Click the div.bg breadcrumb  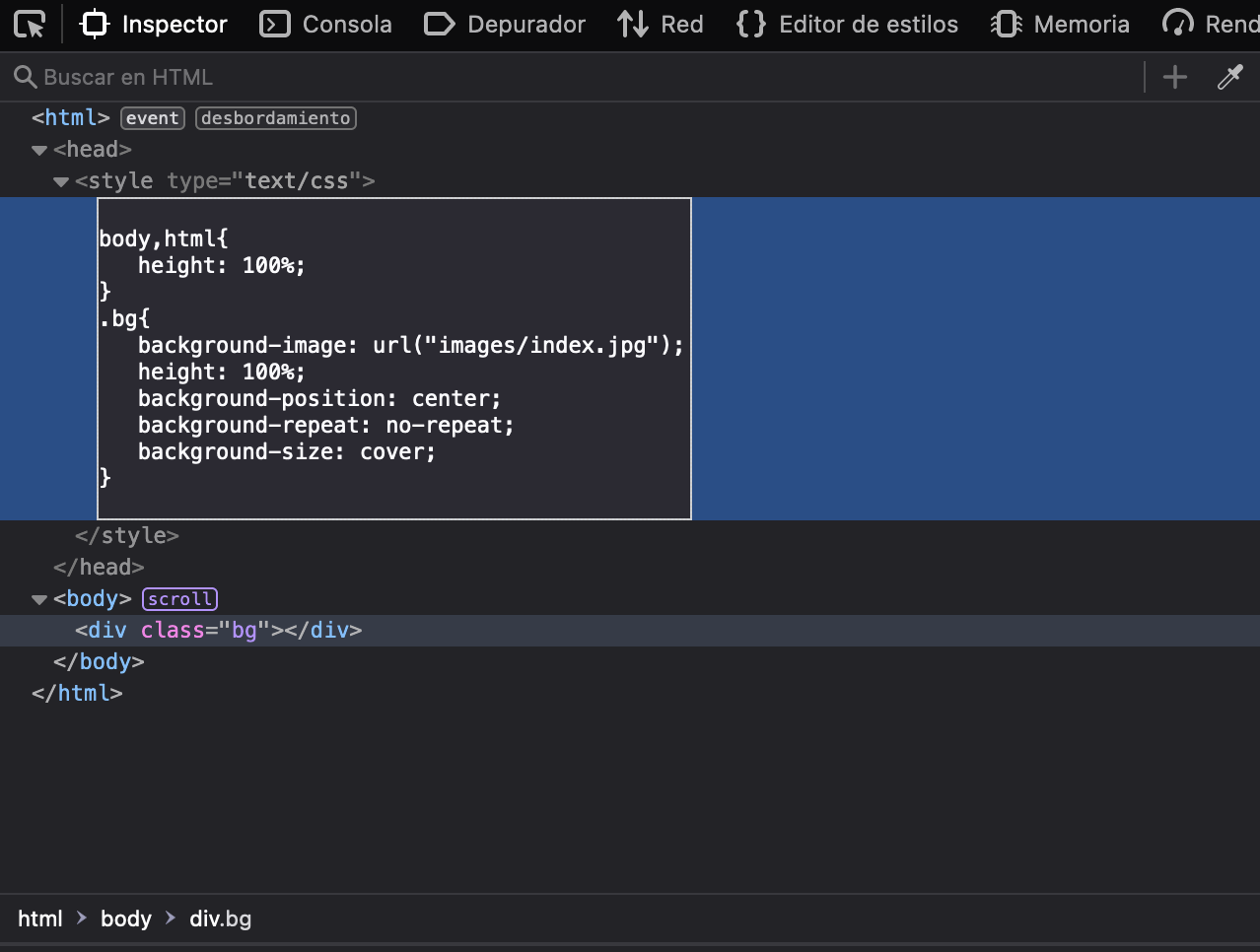221,918
